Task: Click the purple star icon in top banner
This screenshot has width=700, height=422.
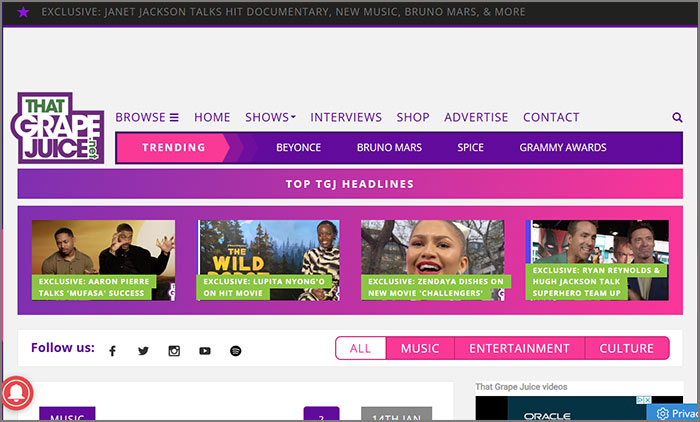Action: pyautogui.click(x=23, y=12)
